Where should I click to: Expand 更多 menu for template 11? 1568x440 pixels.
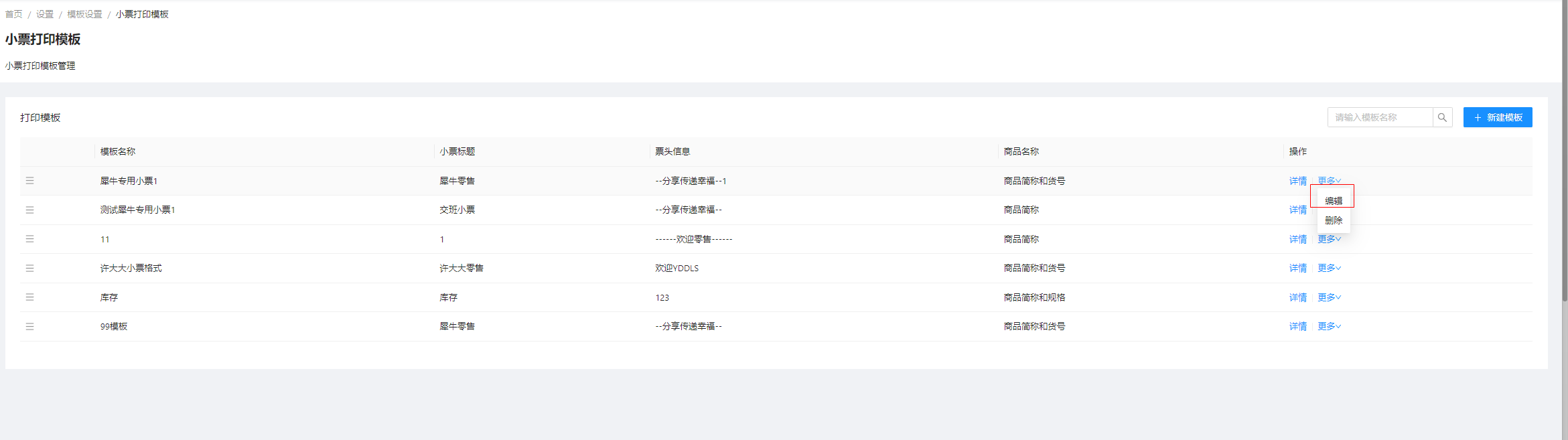pos(1330,239)
